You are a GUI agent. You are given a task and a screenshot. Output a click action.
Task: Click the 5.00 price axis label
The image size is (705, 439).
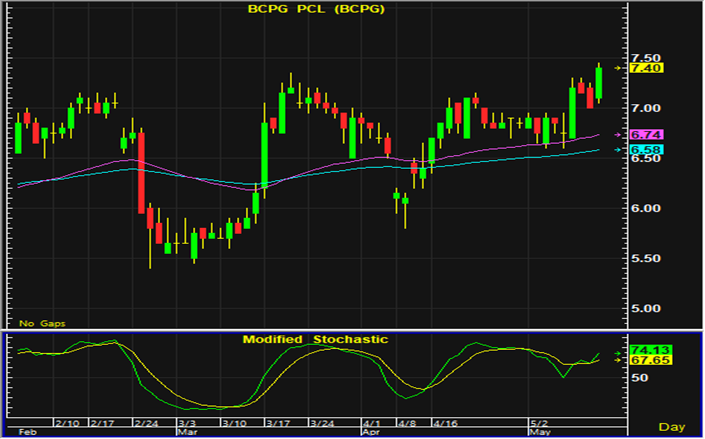pyautogui.click(x=646, y=309)
